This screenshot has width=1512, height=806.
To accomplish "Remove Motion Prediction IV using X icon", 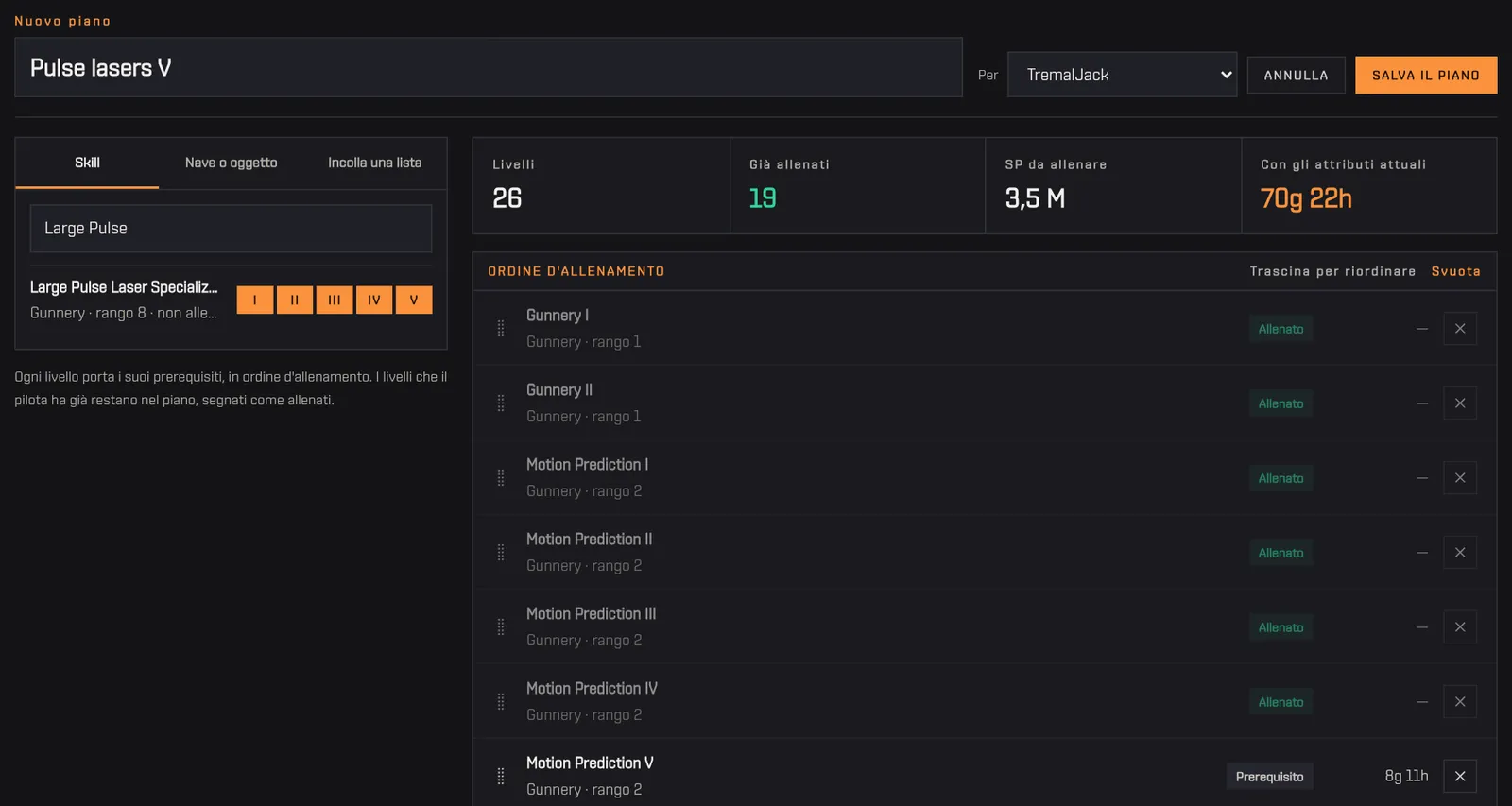I will (1460, 702).
